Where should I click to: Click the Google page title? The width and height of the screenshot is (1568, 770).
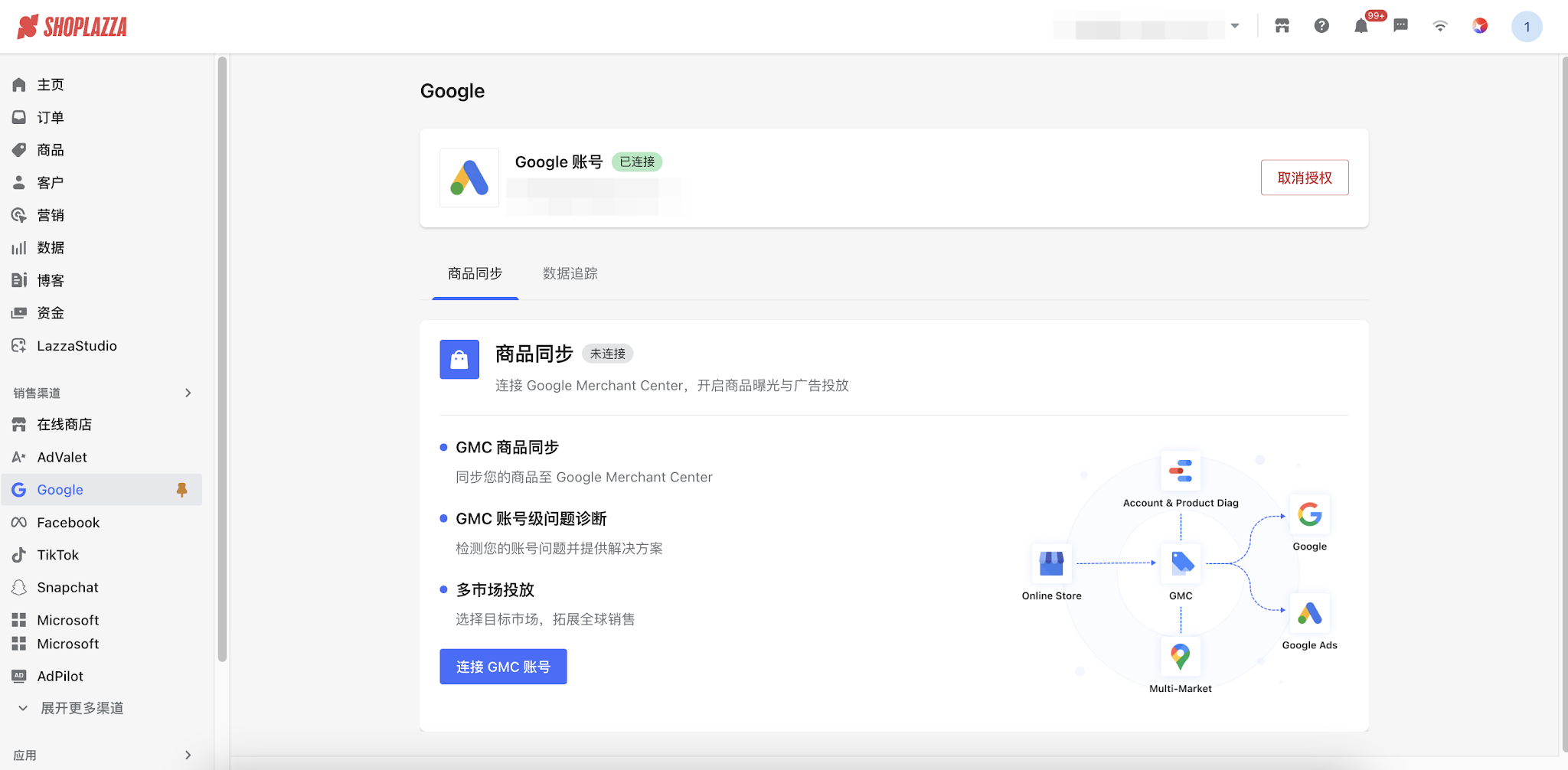[x=452, y=91]
